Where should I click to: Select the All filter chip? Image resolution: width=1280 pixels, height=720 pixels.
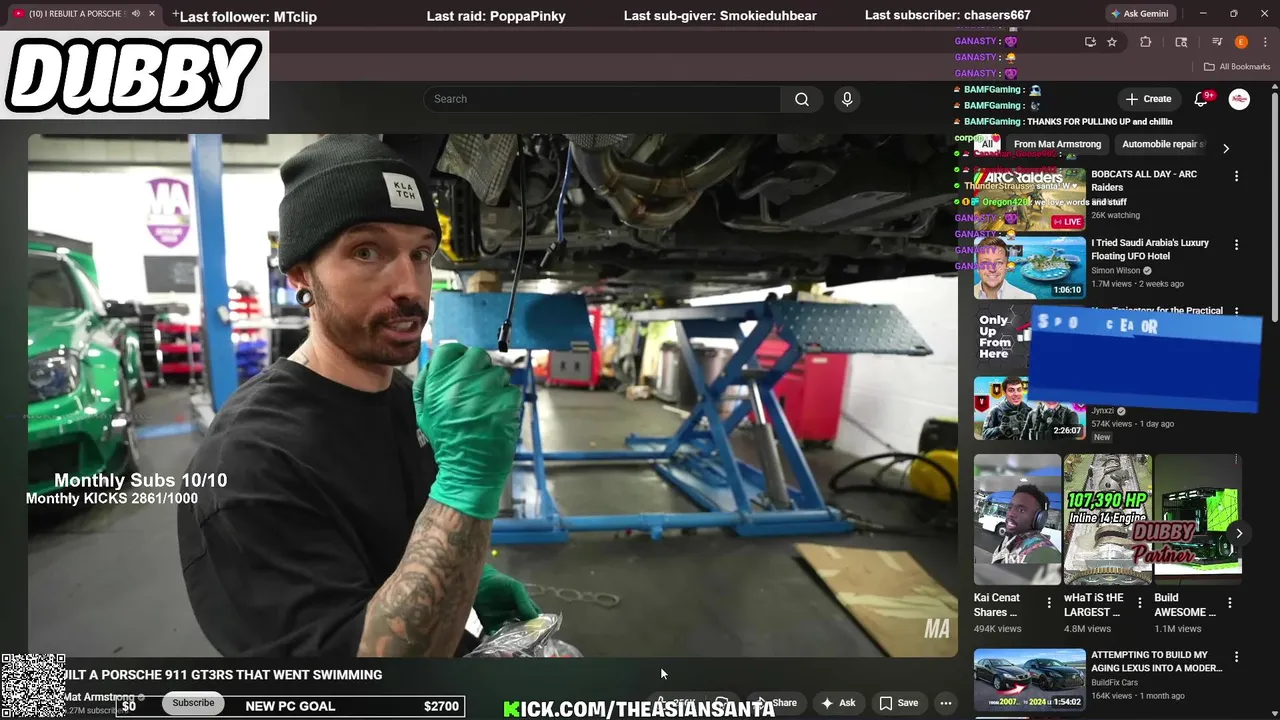(x=987, y=144)
